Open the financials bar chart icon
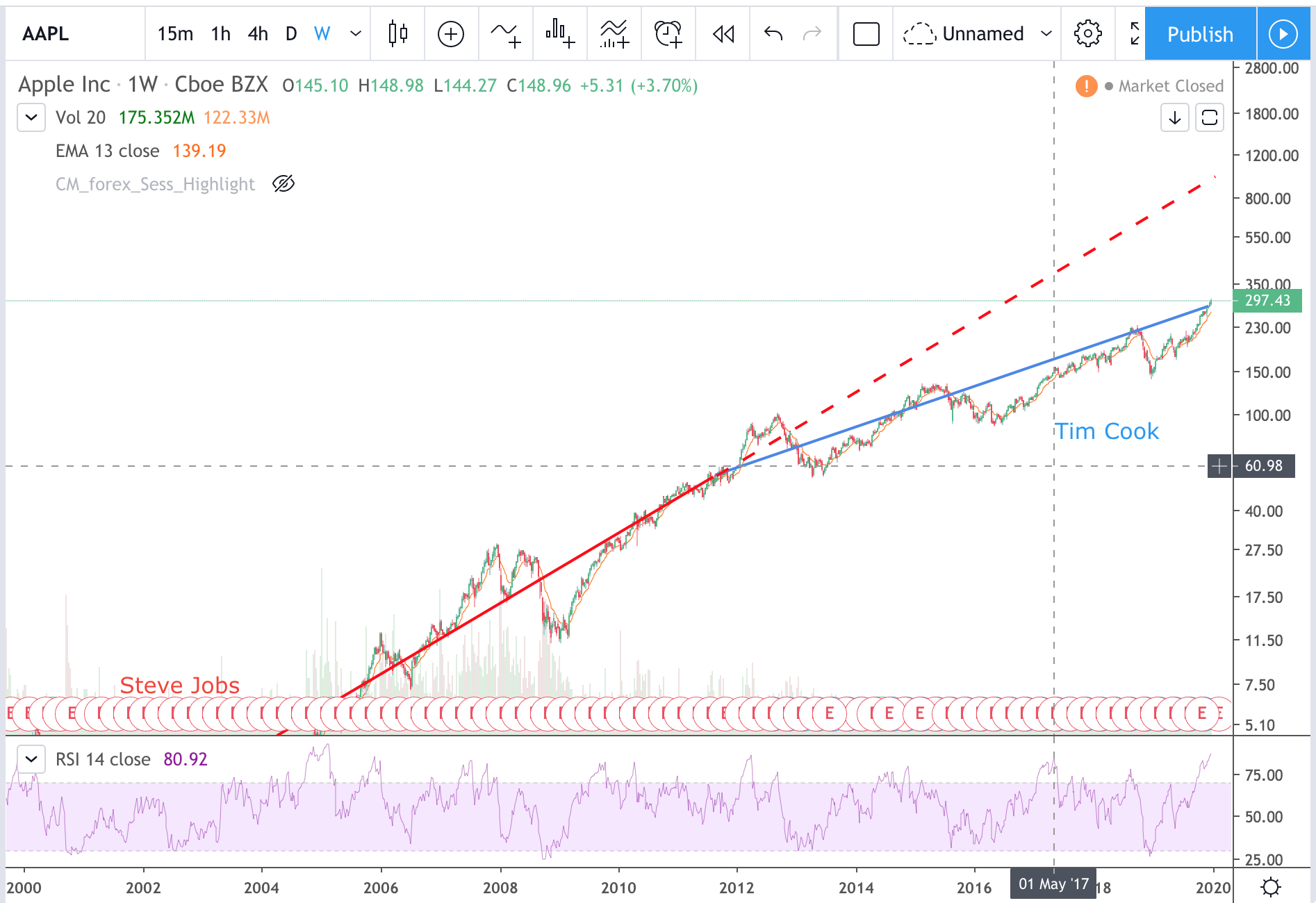1316x903 pixels. click(x=560, y=33)
